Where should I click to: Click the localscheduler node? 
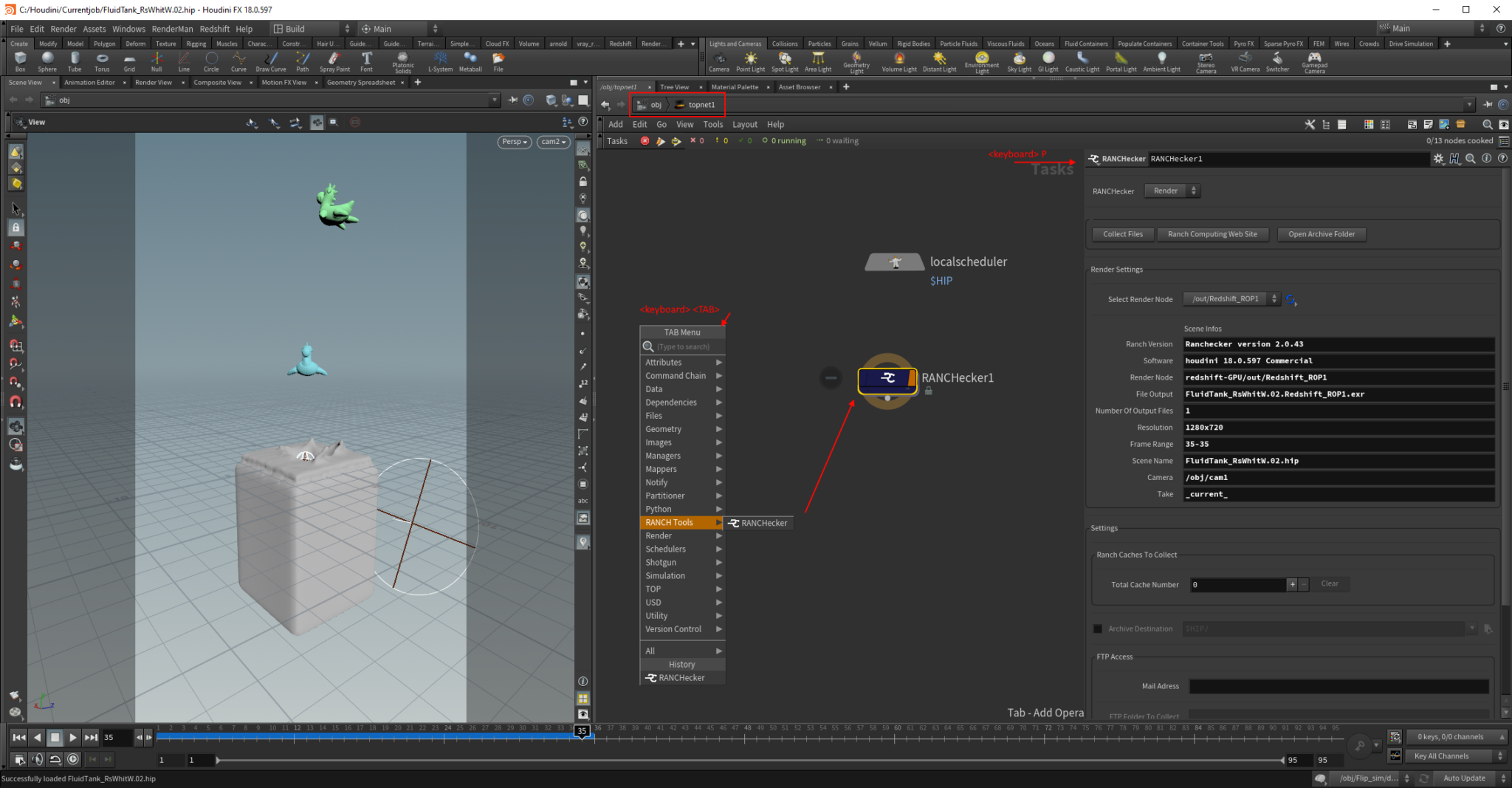click(895, 262)
